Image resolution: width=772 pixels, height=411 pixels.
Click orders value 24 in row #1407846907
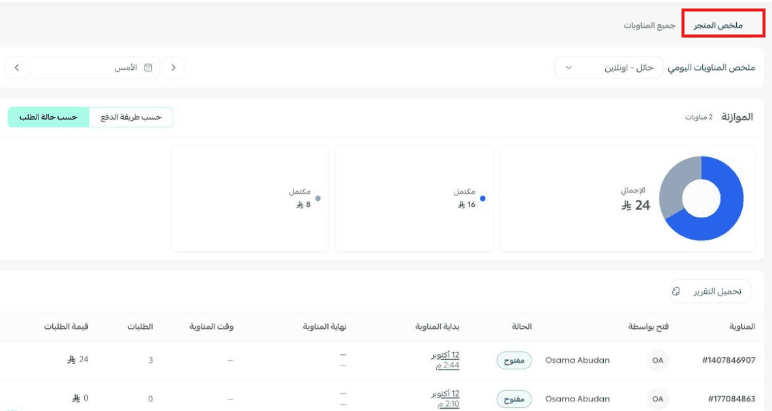[78, 360]
